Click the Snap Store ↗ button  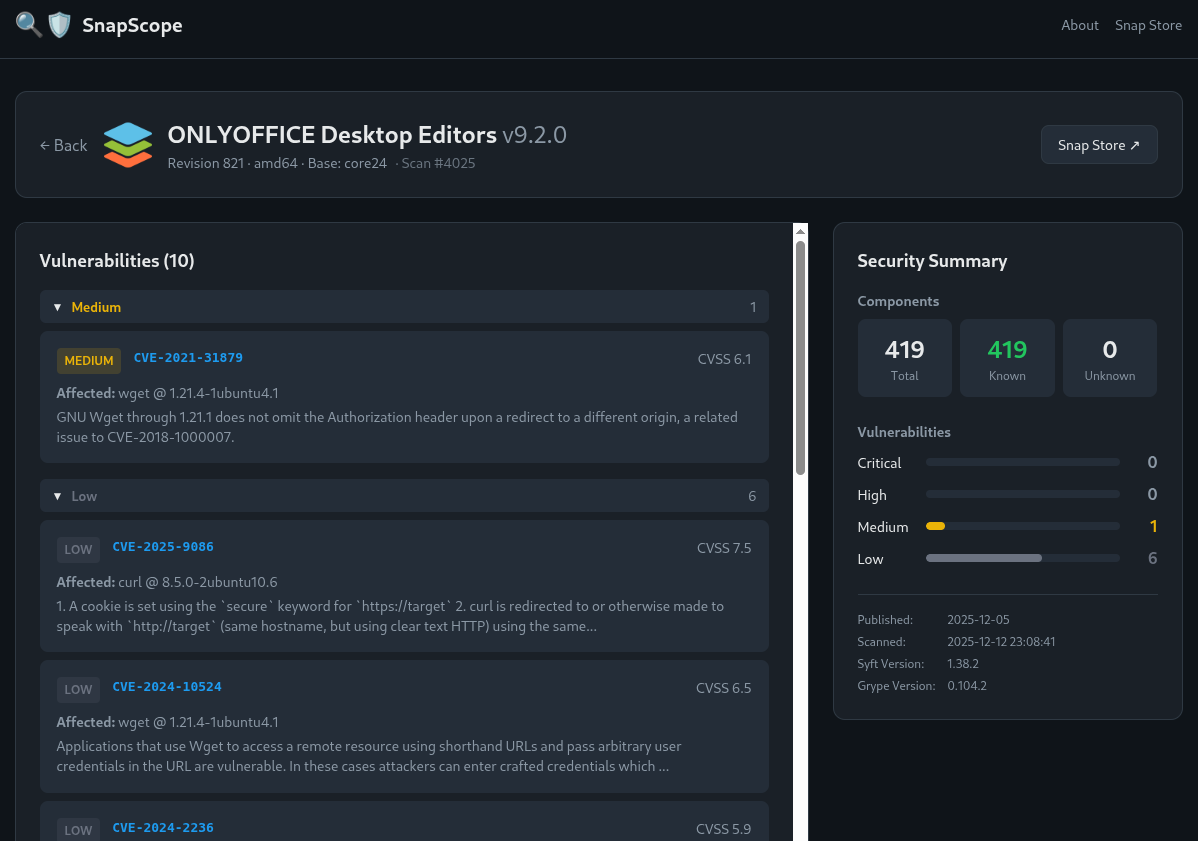tap(1099, 144)
